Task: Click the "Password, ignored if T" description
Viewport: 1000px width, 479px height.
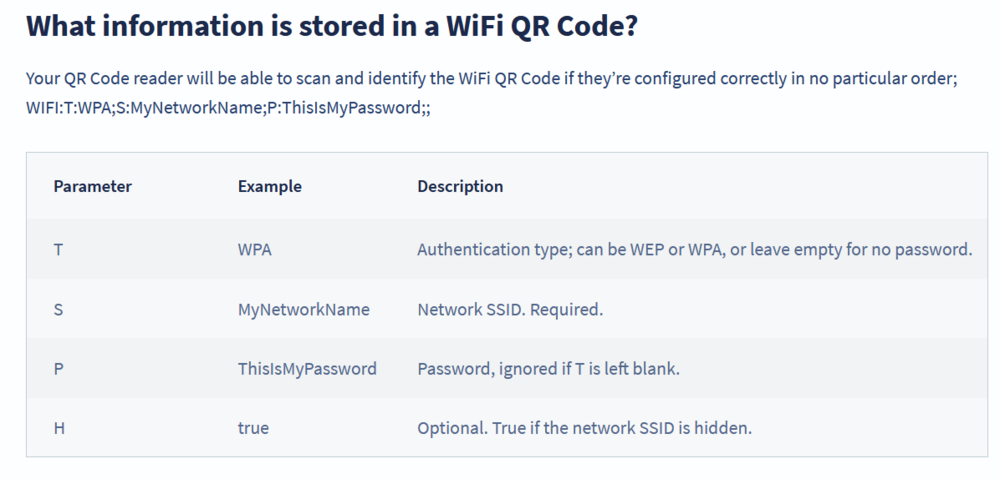Action: click(x=548, y=368)
